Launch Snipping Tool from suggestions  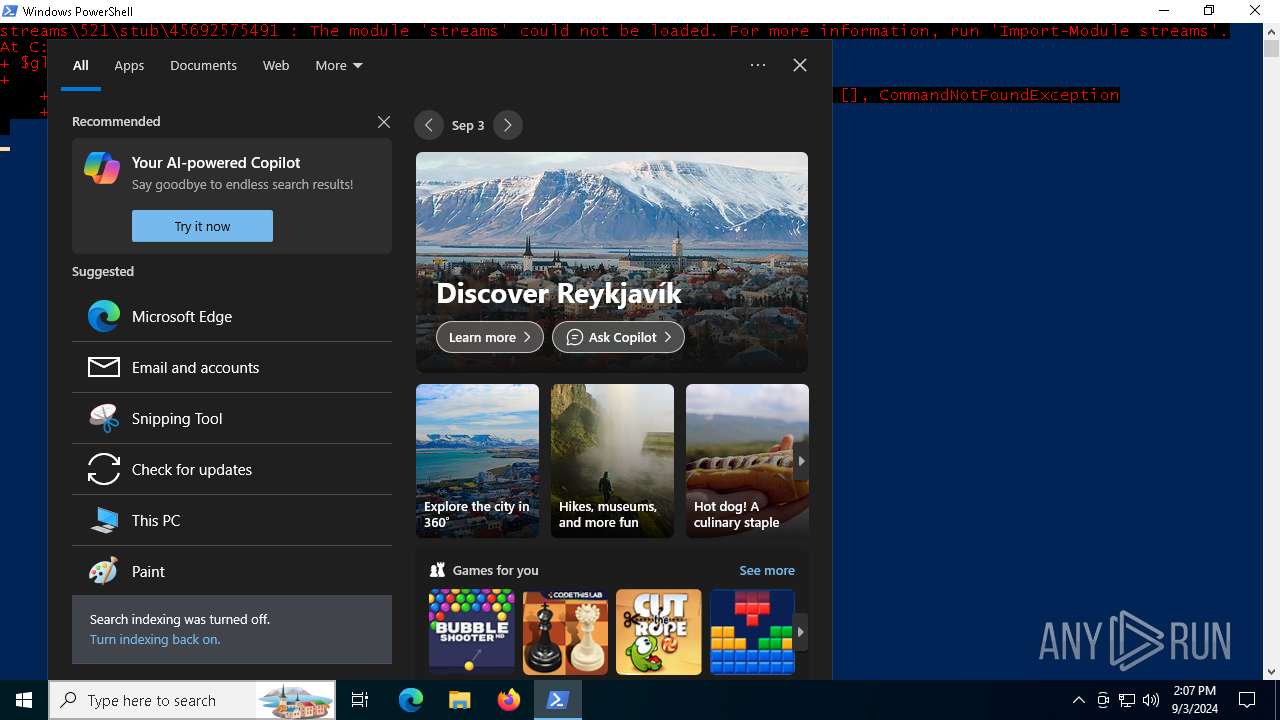click(x=232, y=418)
